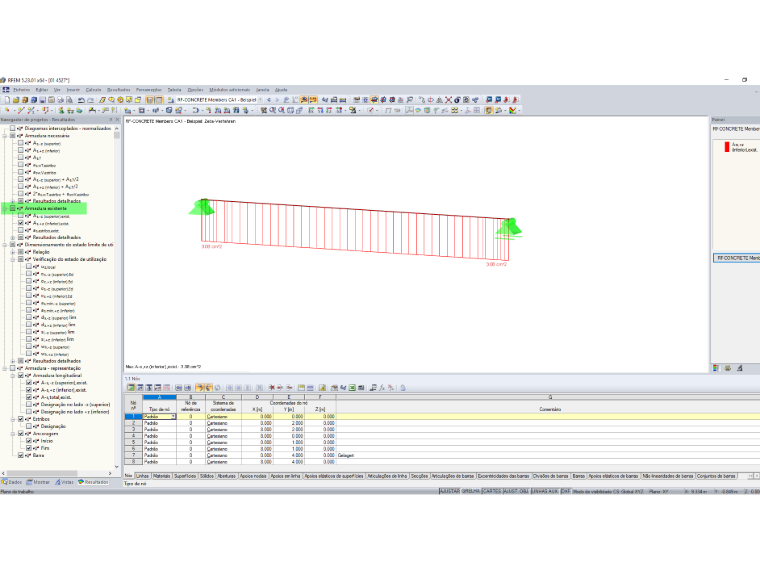
Task: Toggle LINHAS AUX in the status bar
Action: tap(545, 491)
